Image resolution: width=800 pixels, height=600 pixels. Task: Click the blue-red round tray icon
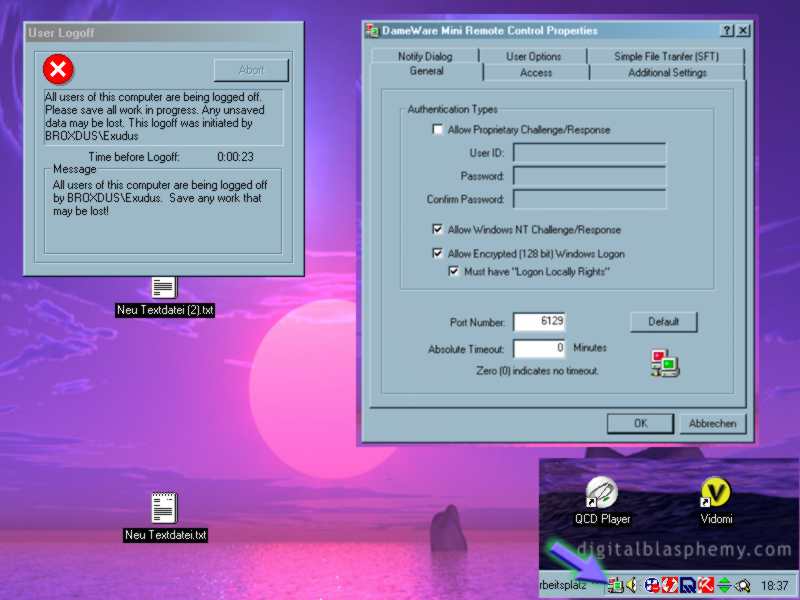pyautogui.click(x=652, y=585)
